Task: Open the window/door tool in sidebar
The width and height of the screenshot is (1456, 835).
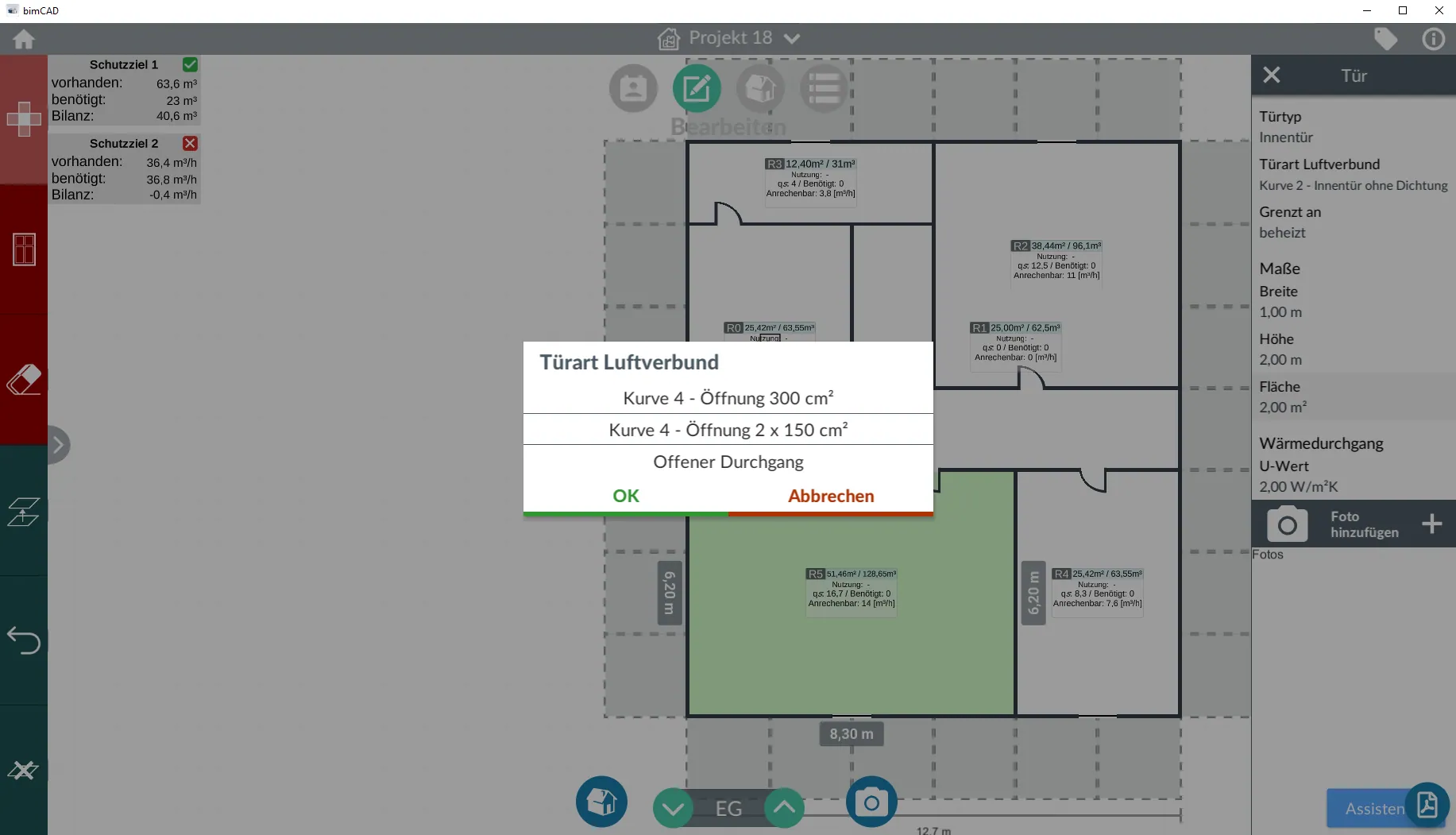Action: pos(24,249)
